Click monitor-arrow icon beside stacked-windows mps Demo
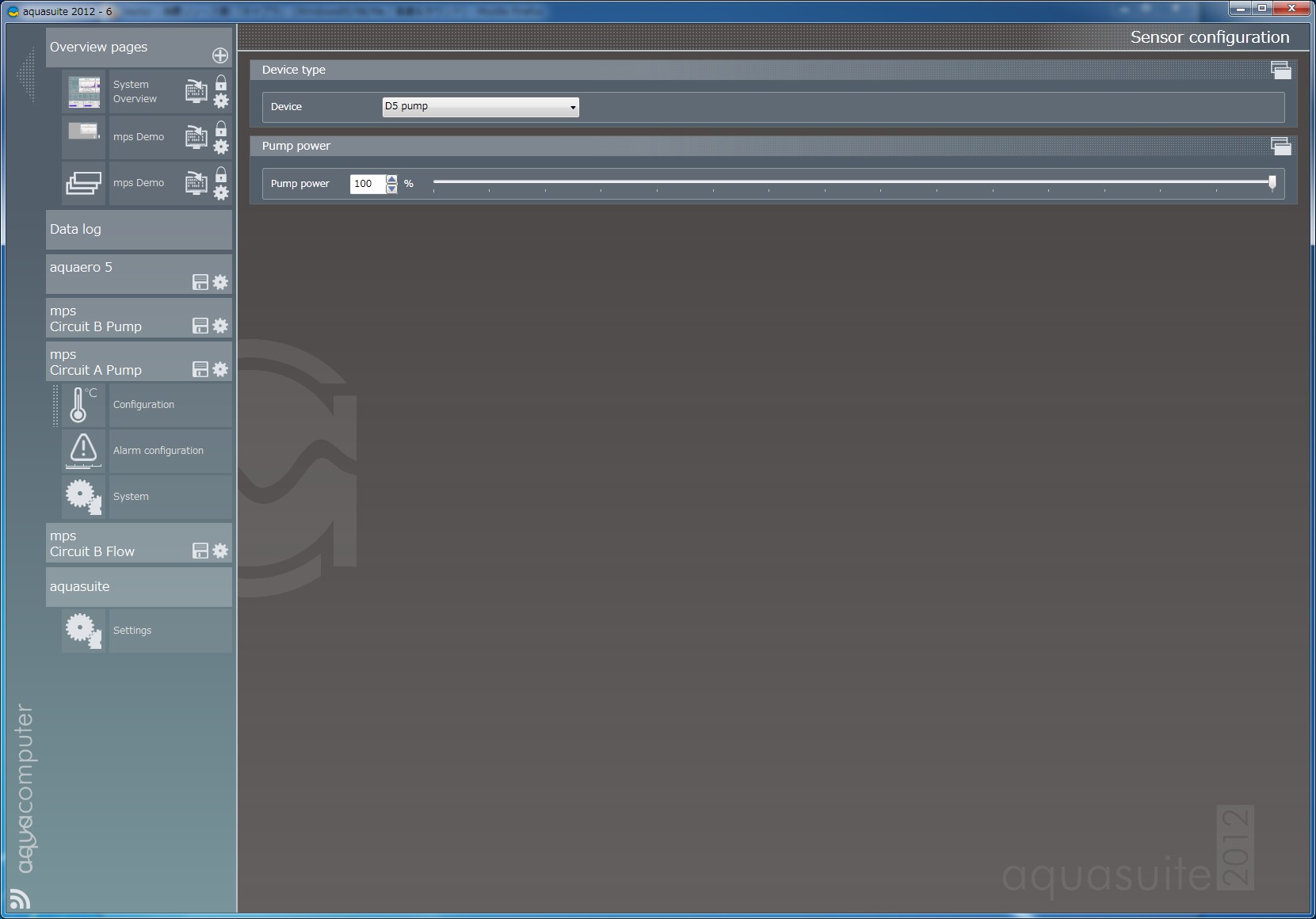This screenshot has height=919, width=1316. (196, 183)
